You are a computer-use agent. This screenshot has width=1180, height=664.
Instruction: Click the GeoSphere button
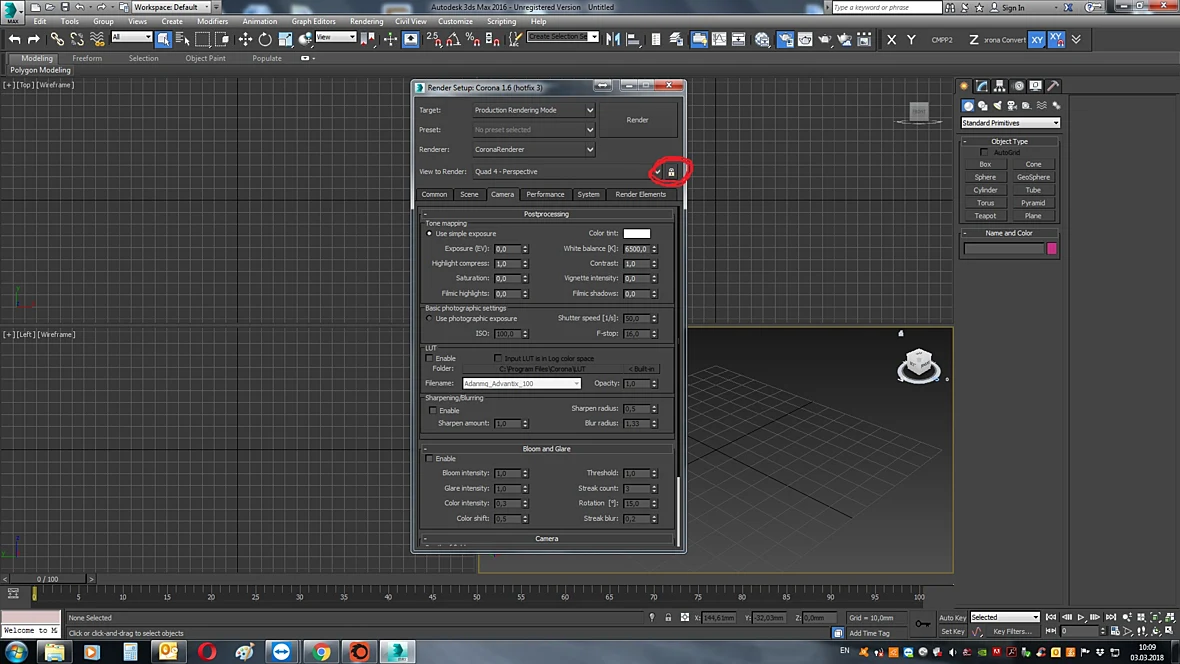(1033, 177)
